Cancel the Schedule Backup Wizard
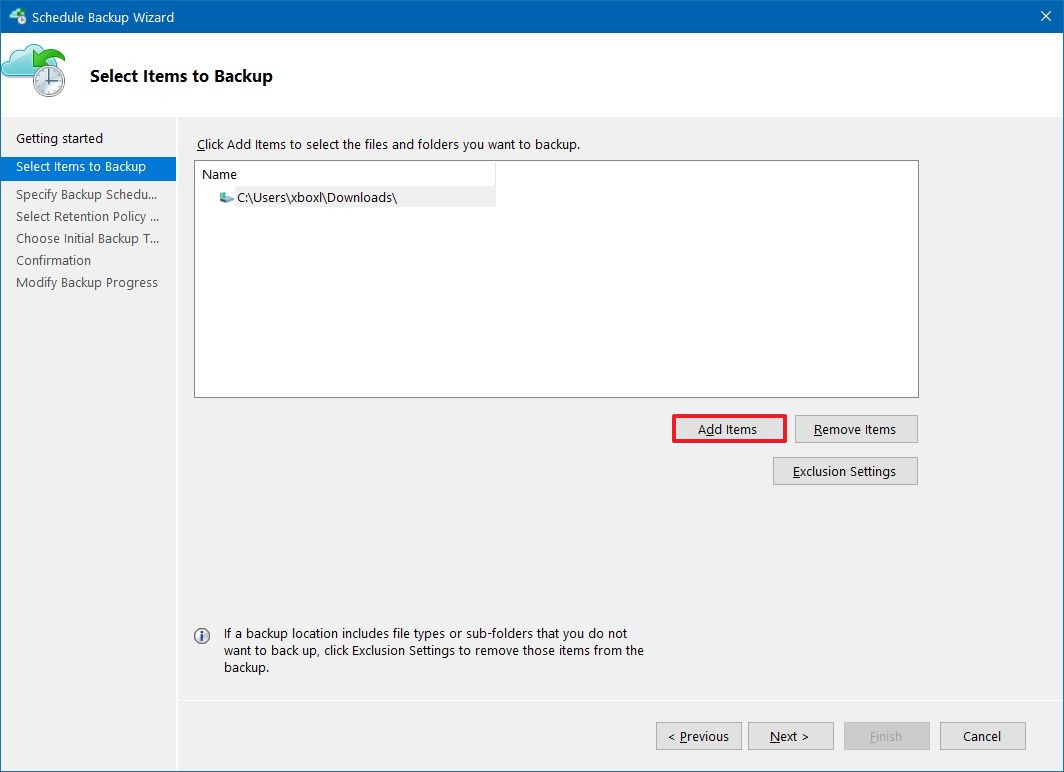The image size is (1064, 772). [x=982, y=735]
